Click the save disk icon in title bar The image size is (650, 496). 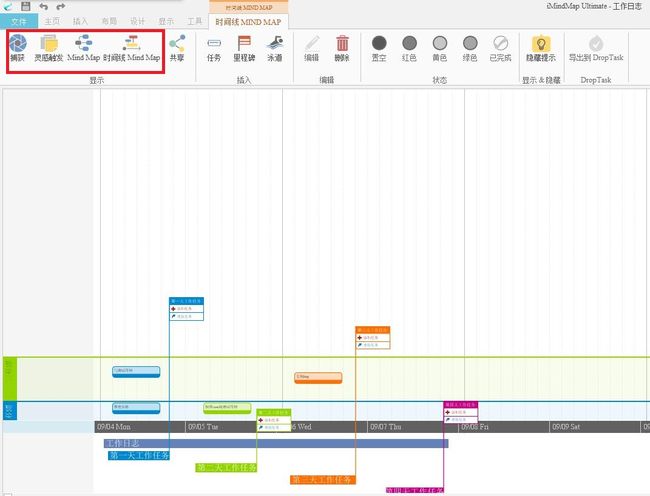tap(26, 6)
